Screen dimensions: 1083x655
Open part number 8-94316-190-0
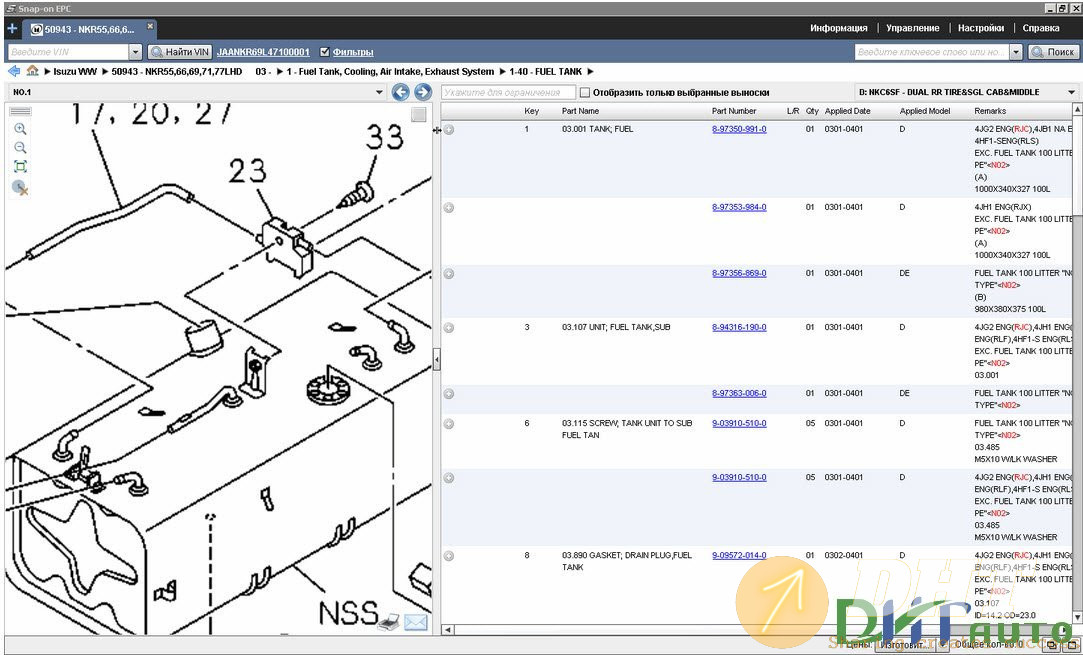click(x=739, y=327)
